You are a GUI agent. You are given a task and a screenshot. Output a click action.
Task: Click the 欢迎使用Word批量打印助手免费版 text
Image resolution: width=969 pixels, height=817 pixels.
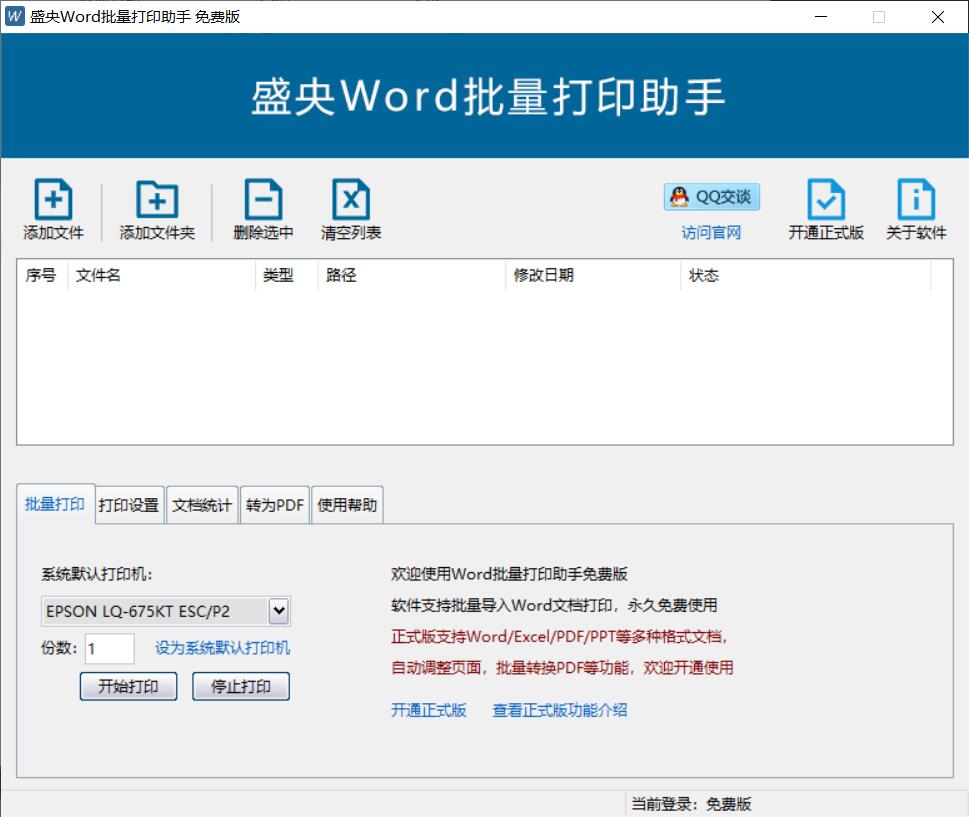click(x=509, y=574)
